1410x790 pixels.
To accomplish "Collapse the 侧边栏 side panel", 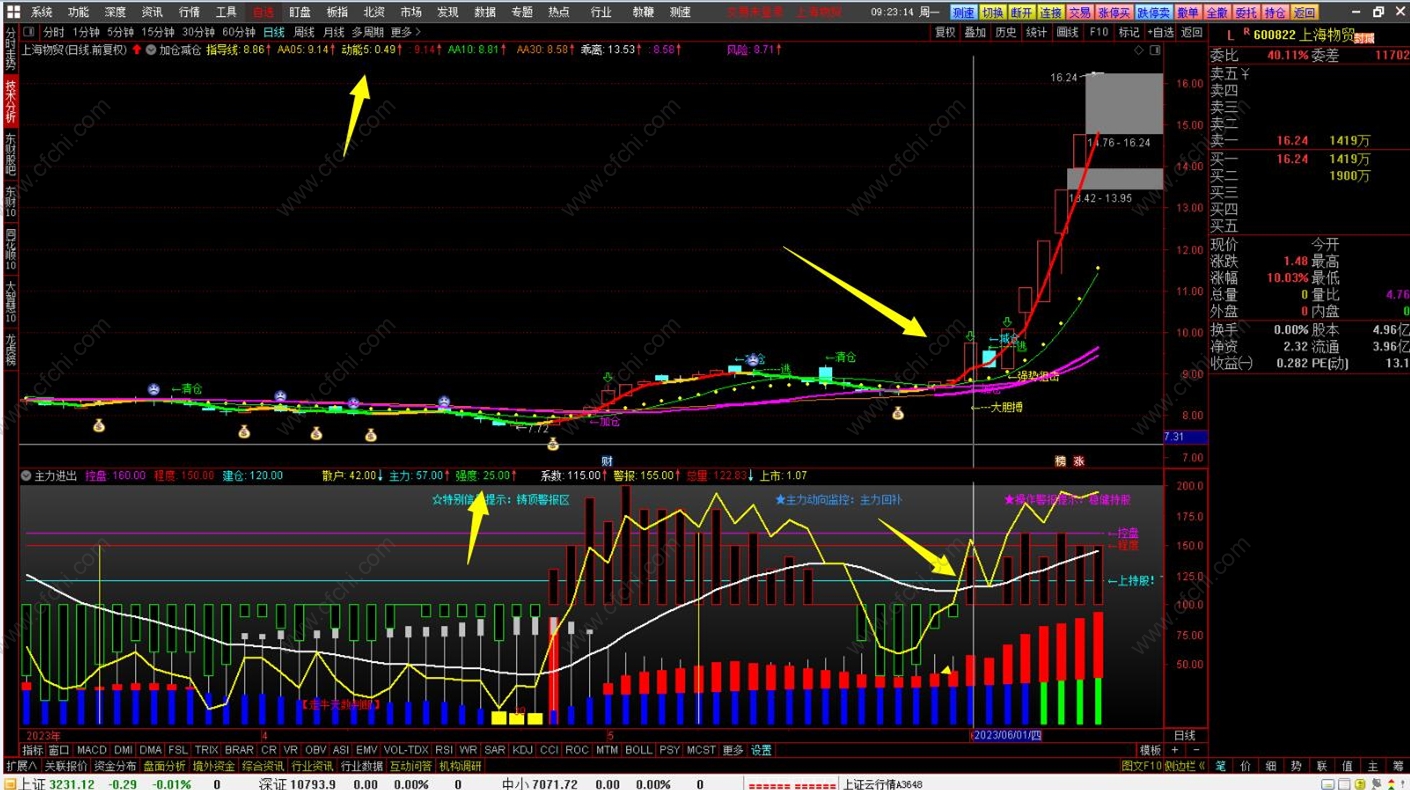I will pos(1184,766).
